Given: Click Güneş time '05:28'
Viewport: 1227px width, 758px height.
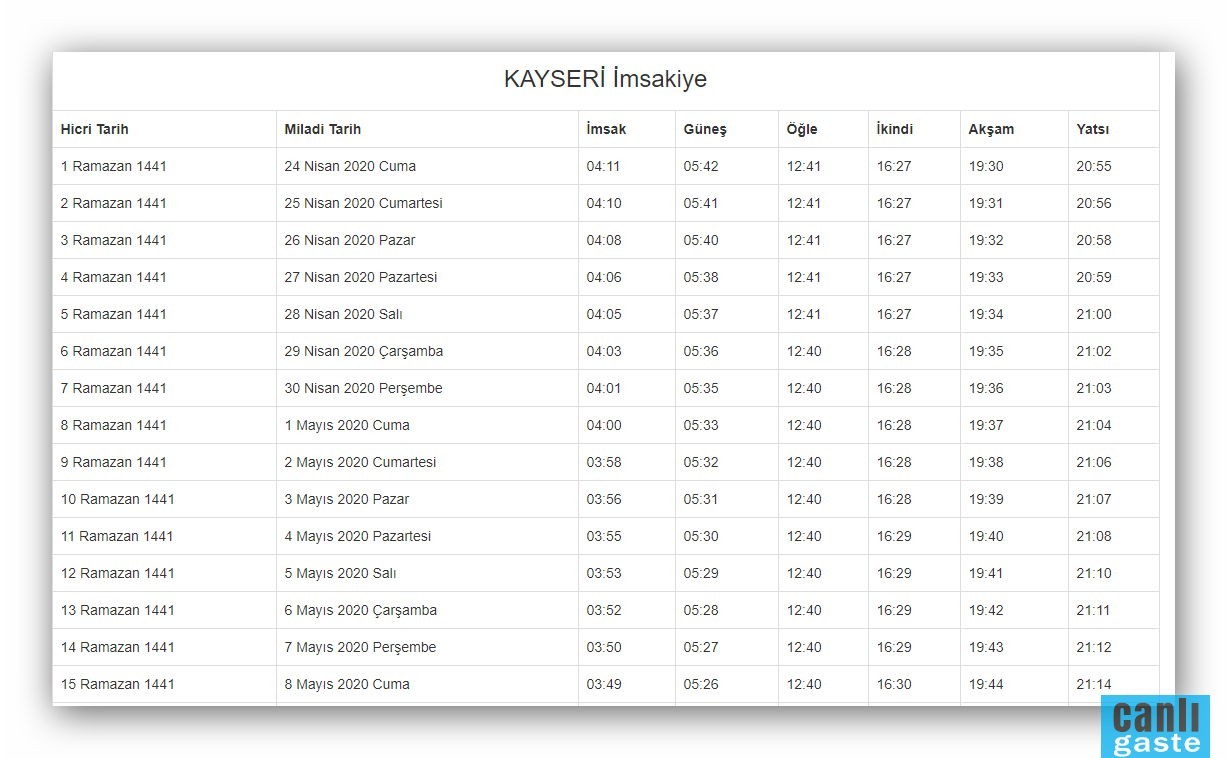Looking at the screenshot, I should coord(701,610).
